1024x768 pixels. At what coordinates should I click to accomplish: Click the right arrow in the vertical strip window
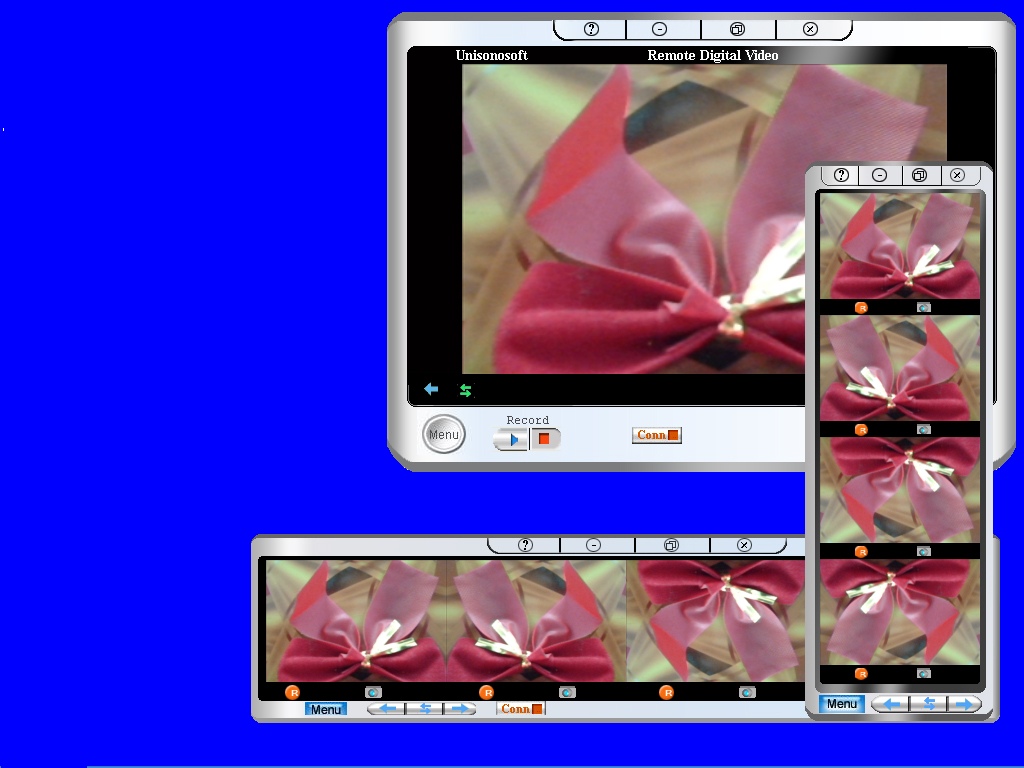point(963,704)
